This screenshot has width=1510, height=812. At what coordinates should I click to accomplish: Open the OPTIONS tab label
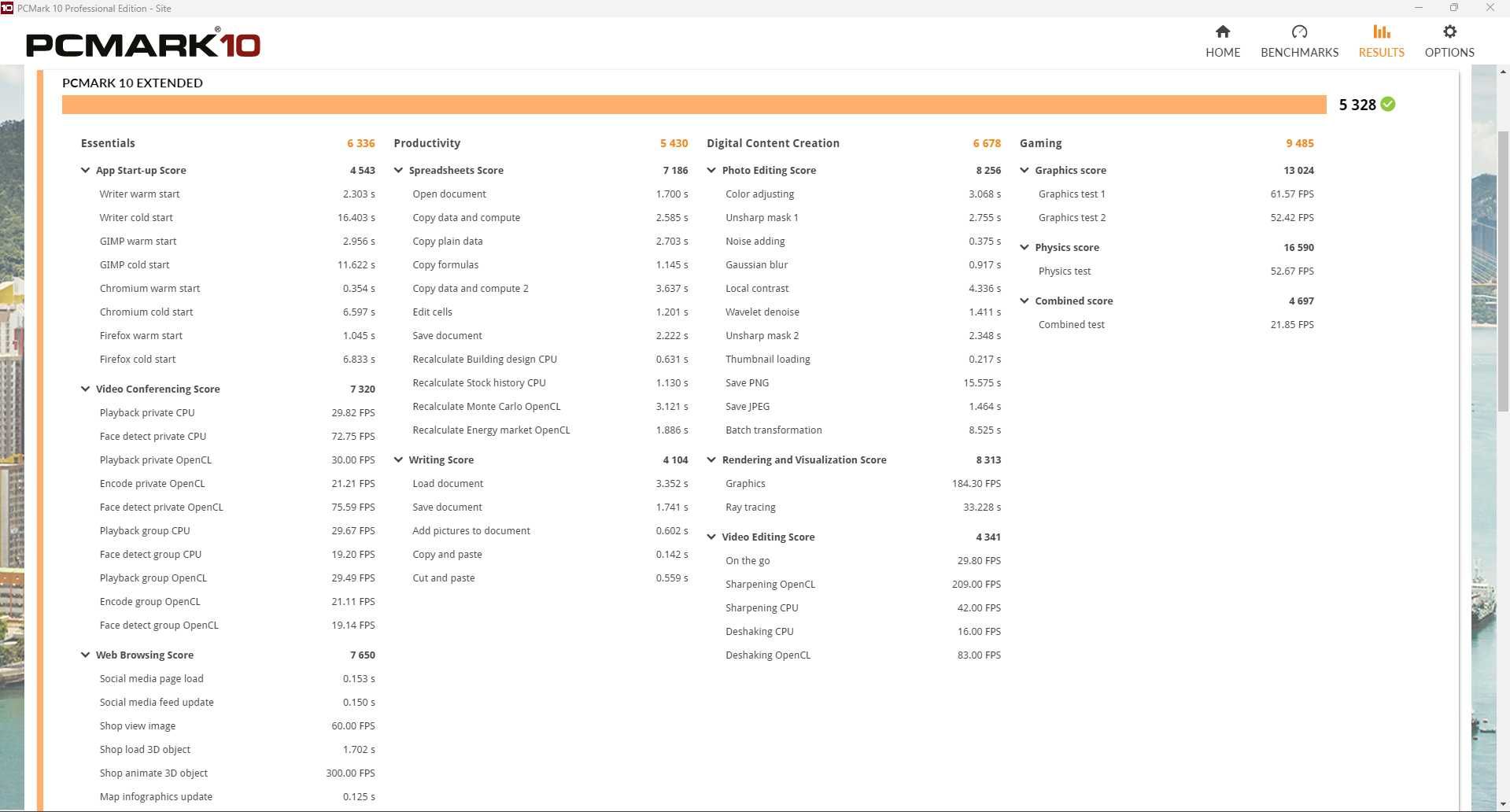[1449, 52]
